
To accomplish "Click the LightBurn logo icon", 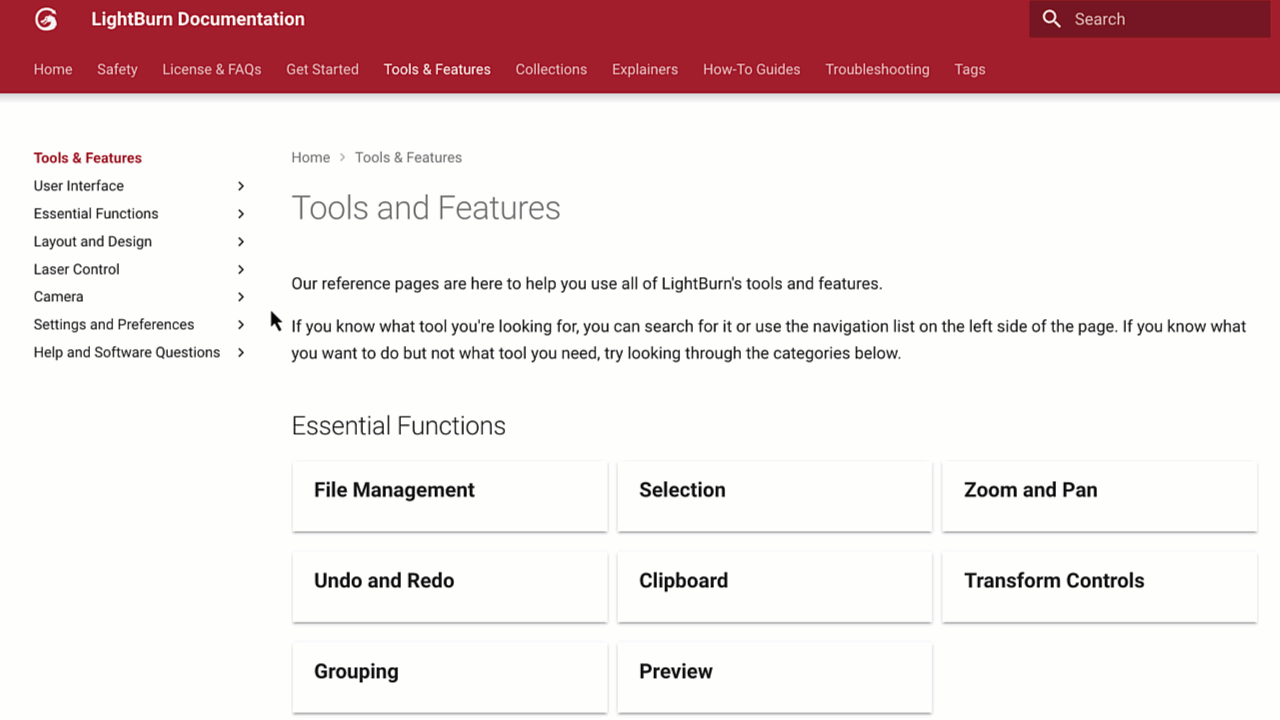I will point(46,19).
